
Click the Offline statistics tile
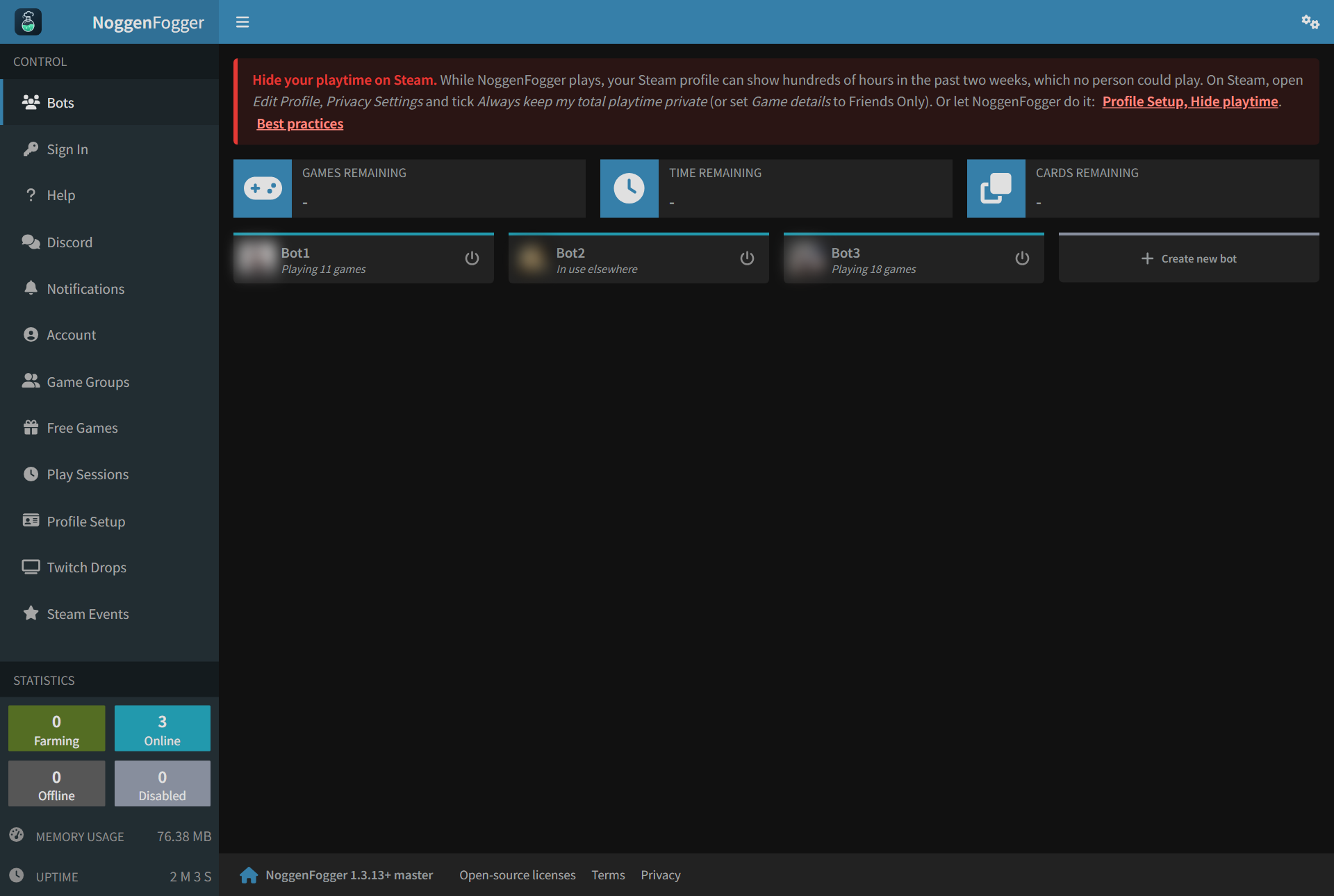(57, 783)
